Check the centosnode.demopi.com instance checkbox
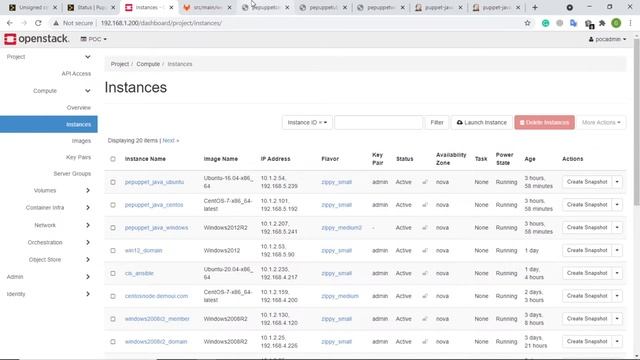The image size is (640, 360). pos(113,296)
